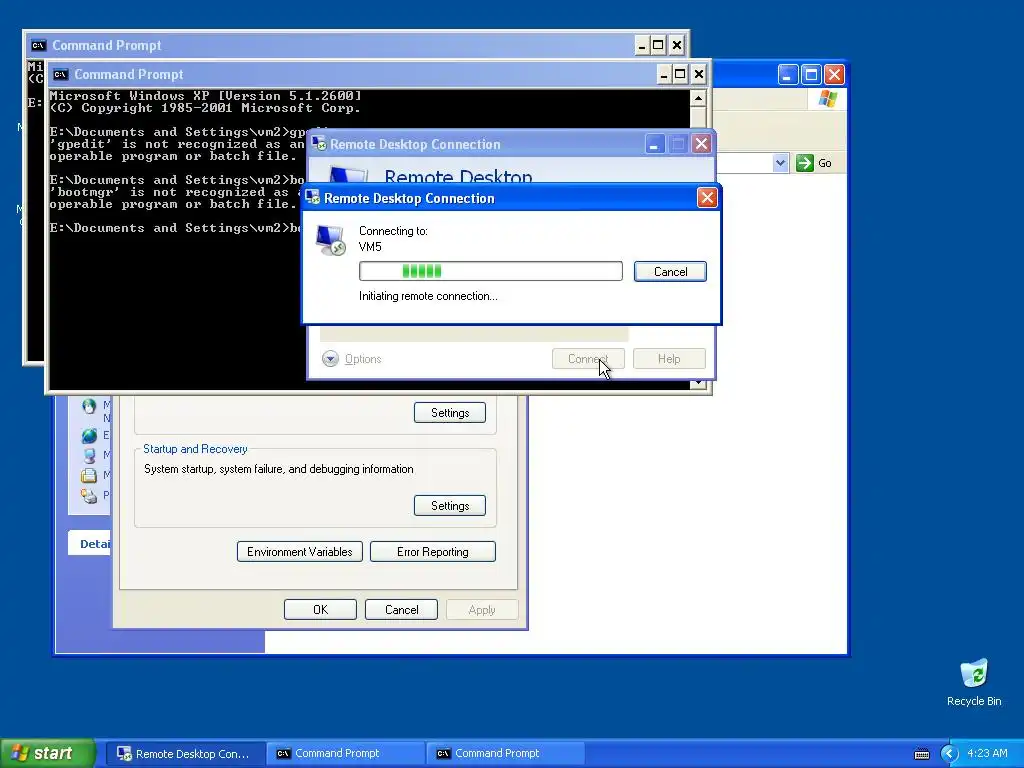Open Error Reporting dialog
The image size is (1024, 768).
[x=432, y=552]
